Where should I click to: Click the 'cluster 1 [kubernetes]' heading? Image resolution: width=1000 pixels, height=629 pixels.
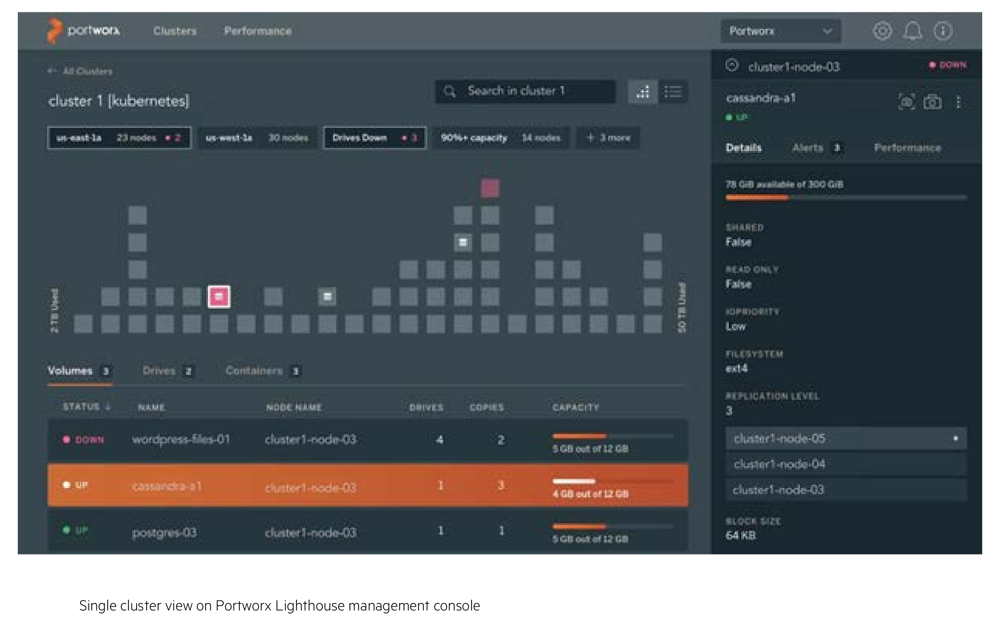pos(119,101)
